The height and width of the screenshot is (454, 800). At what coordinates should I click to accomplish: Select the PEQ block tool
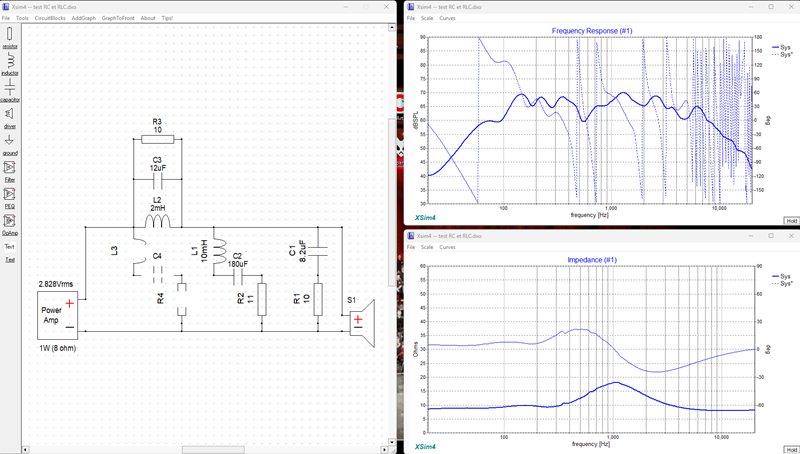[x=10, y=197]
